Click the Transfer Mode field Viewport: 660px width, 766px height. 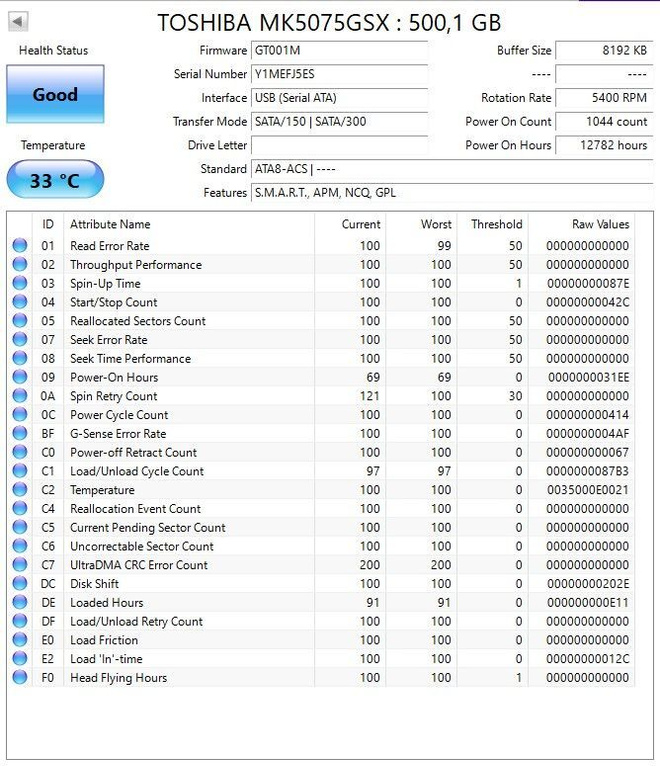340,122
